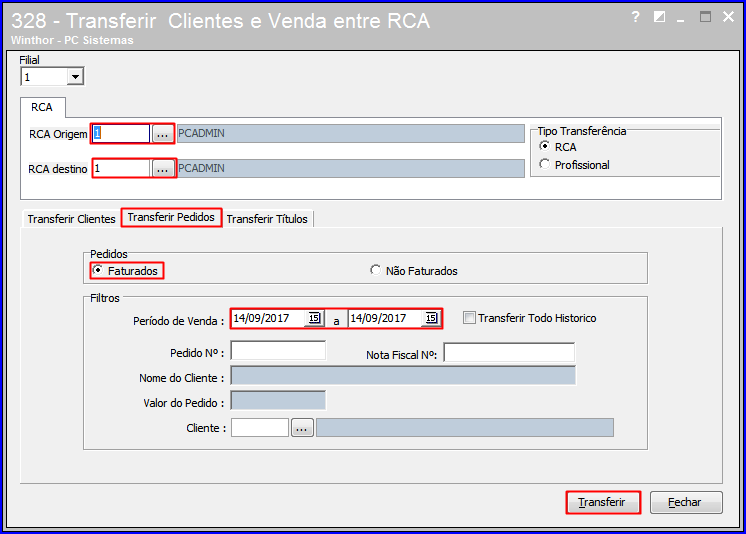Open Cliente search ellipsis button
Viewport: 746px width, 534px height.
point(302,428)
